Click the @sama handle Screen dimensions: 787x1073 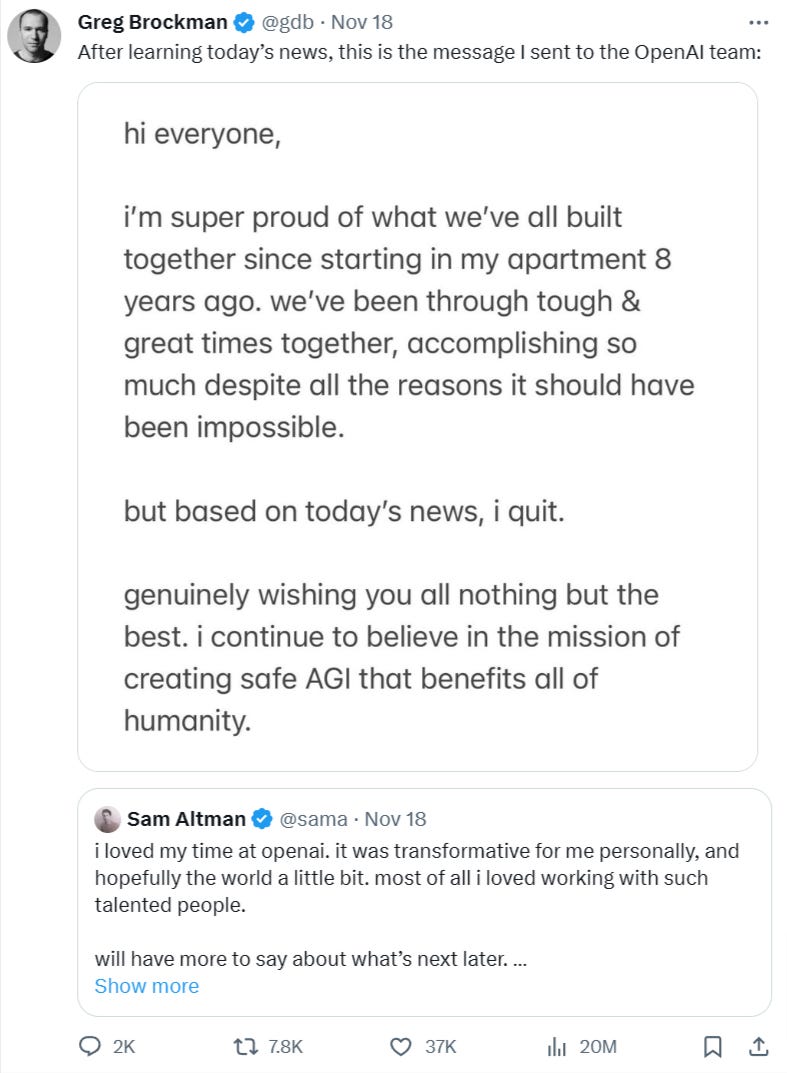(313, 819)
